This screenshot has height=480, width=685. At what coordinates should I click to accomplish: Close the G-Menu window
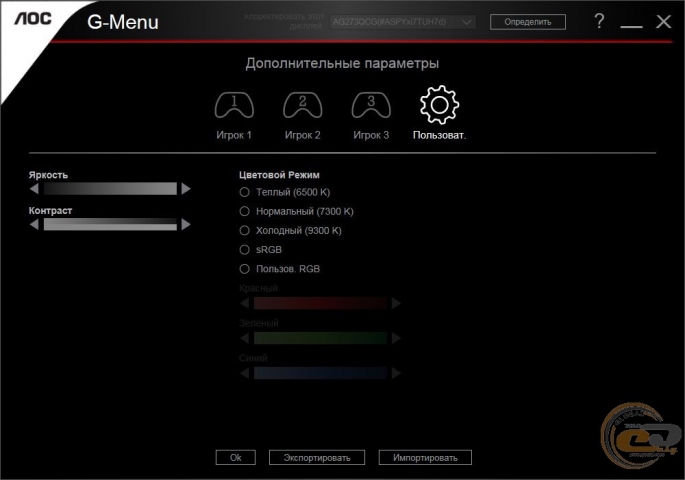pos(664,21)
